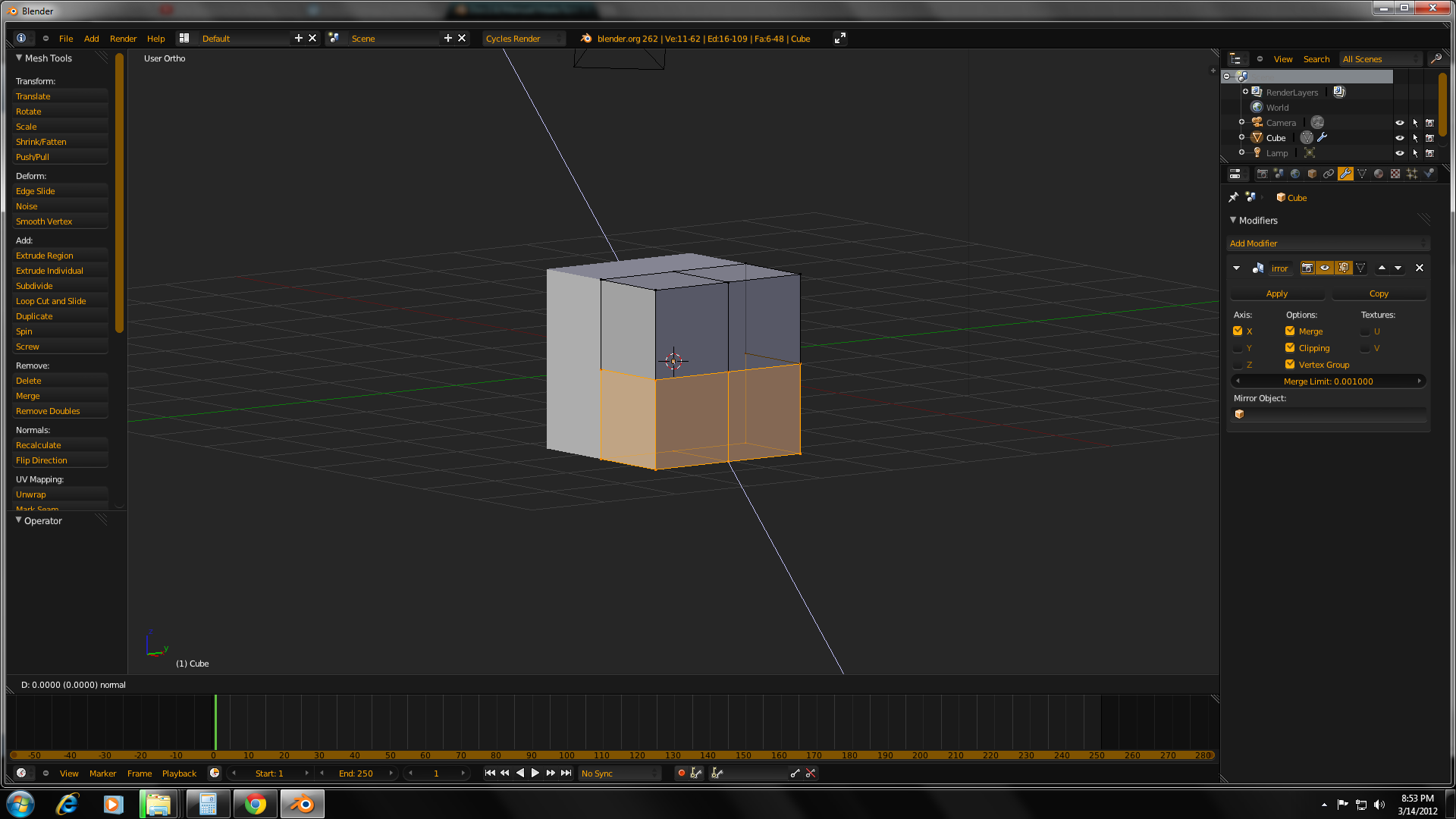The image size is (1456, 819).
Task: Open the Render menu
Action: 123,39
